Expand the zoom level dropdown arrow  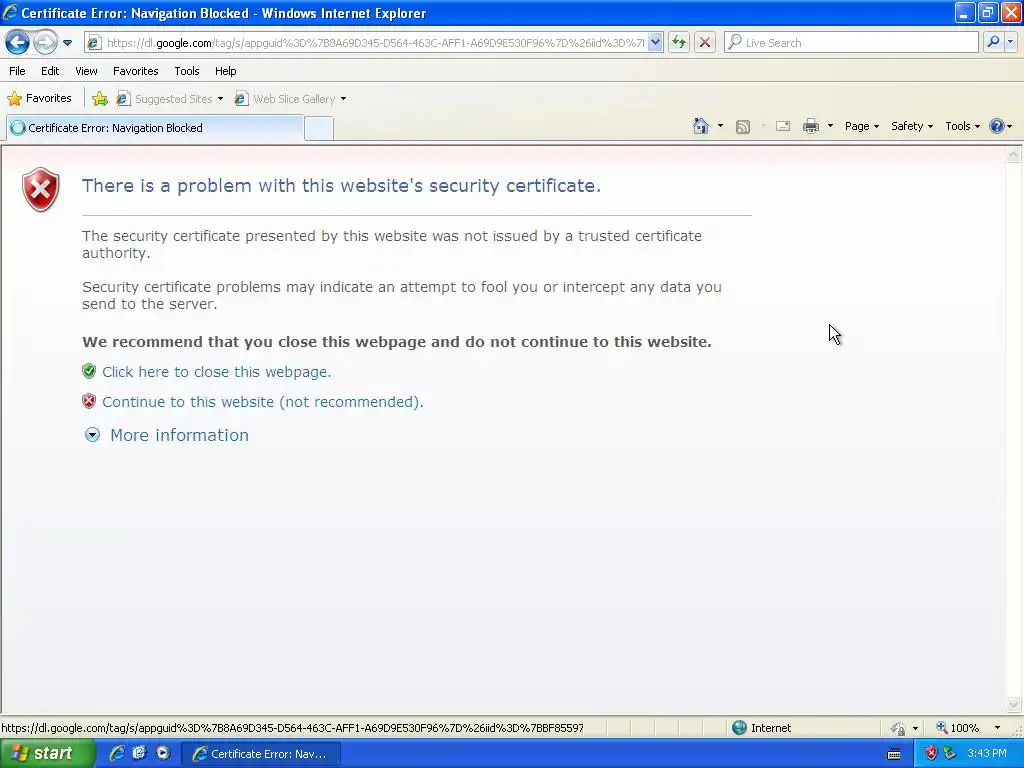coord(997,728)
